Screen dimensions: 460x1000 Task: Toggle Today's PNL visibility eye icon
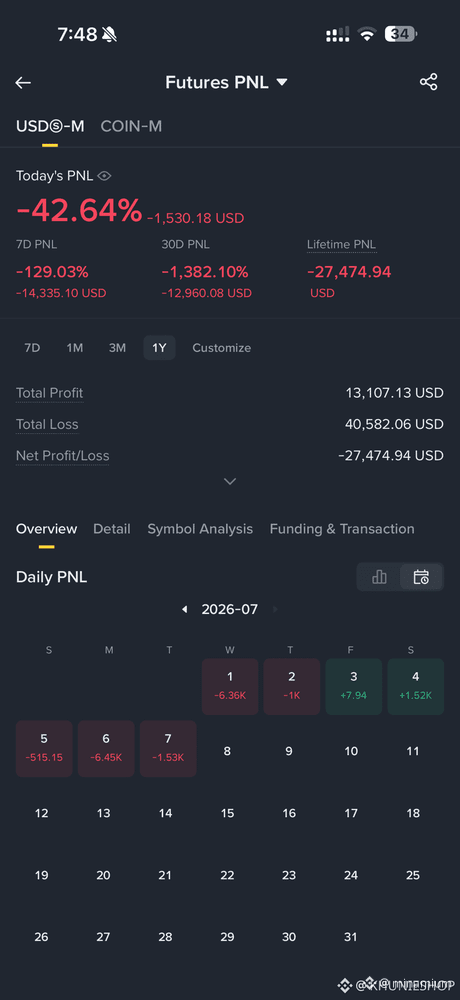point(105,176)
